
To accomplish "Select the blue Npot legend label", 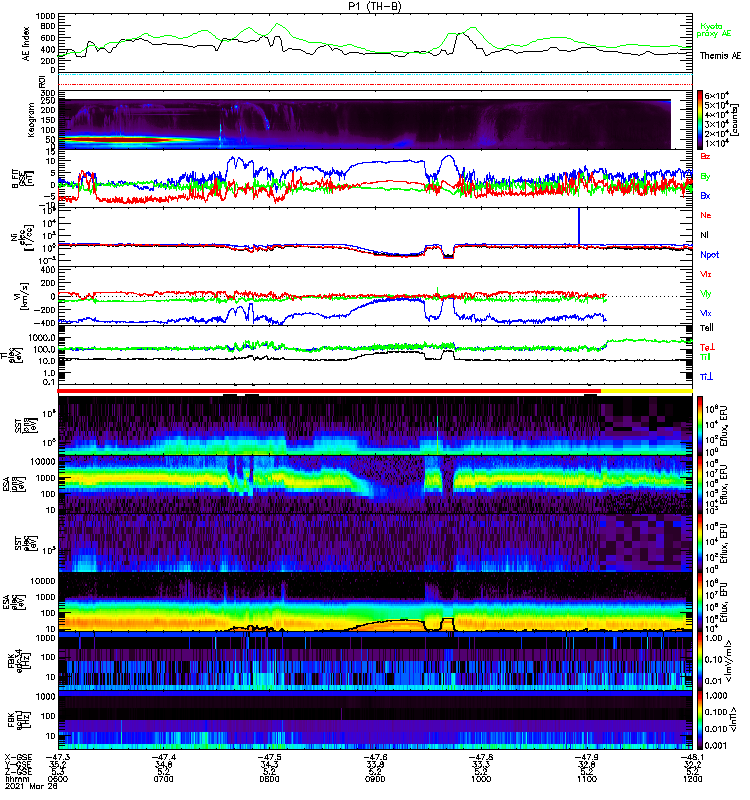I will coord(710,255).
